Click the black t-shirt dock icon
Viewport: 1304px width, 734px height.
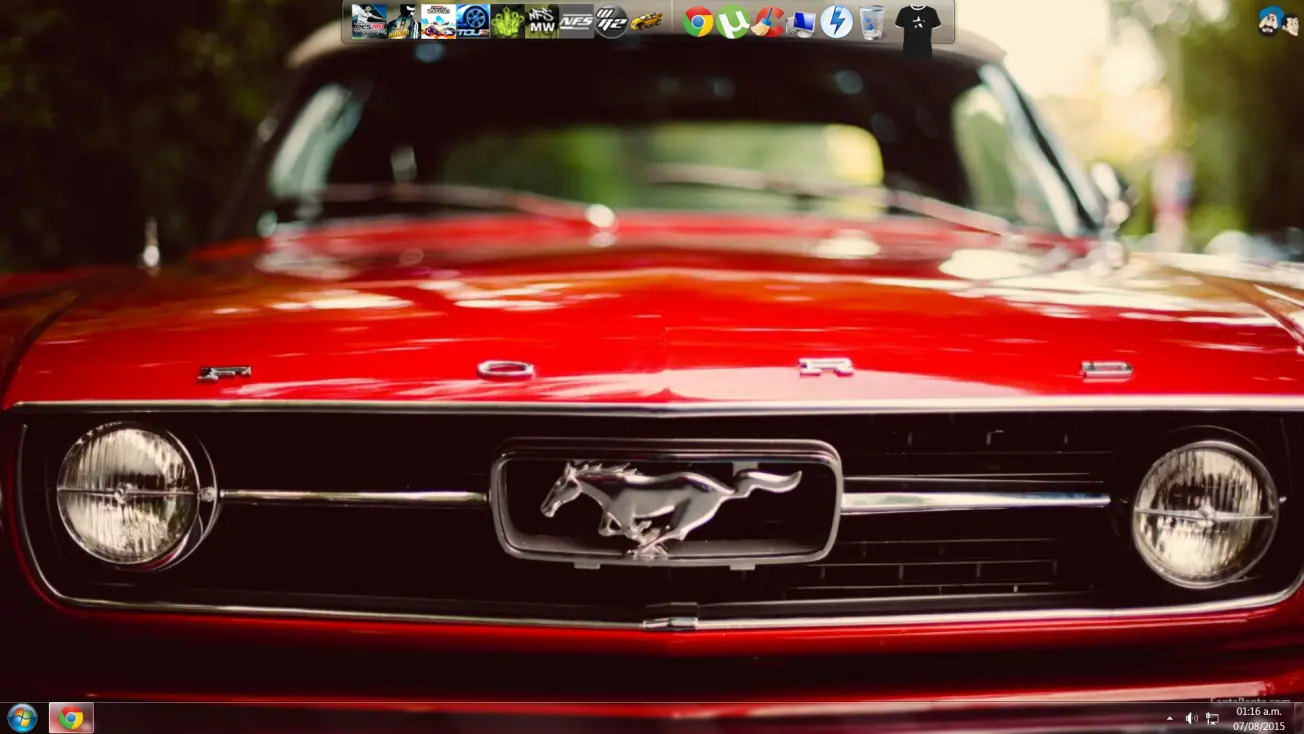(917, 29)
